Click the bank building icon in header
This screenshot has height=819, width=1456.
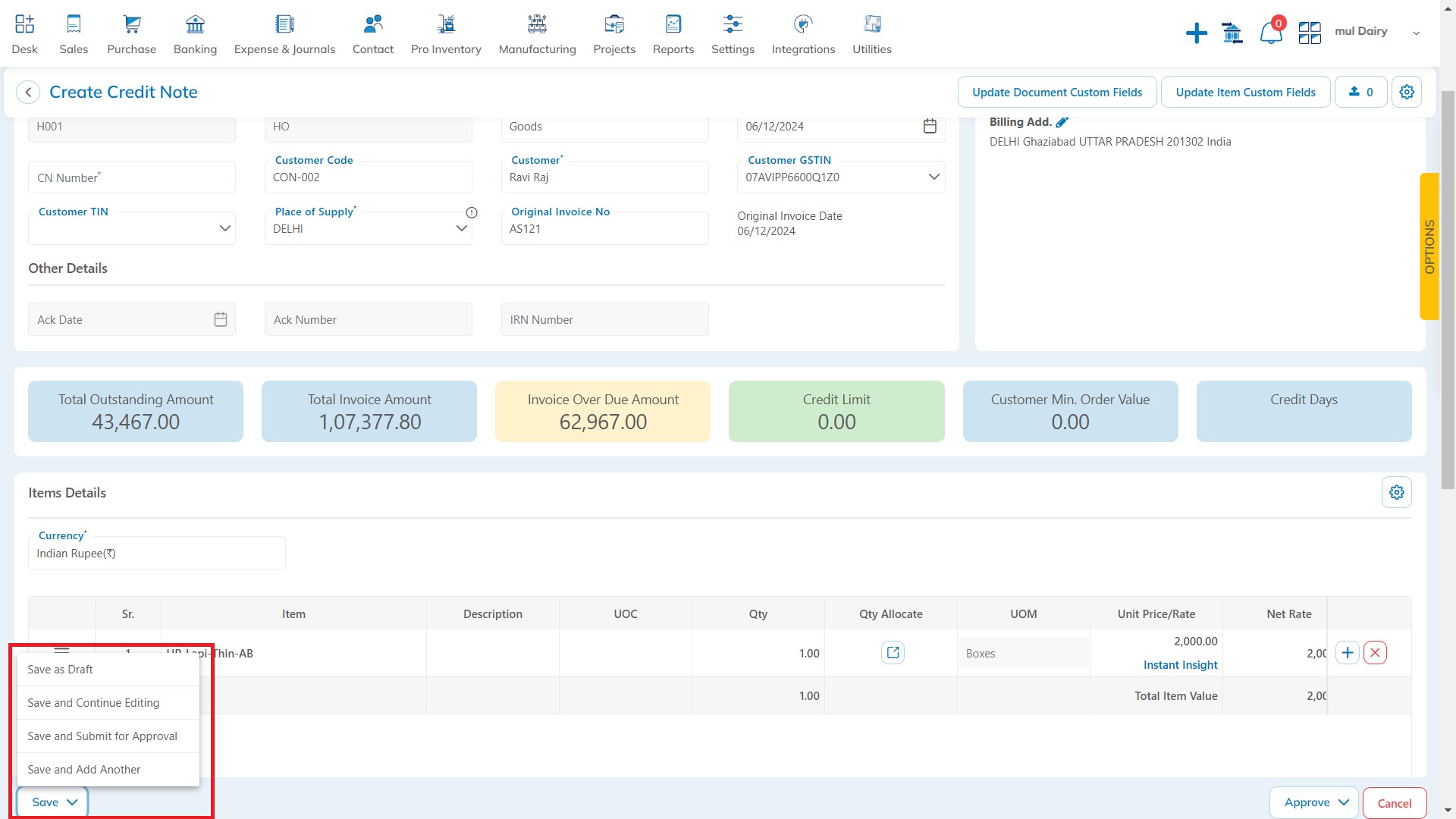pyautogui.click(x=1232, y=33)
